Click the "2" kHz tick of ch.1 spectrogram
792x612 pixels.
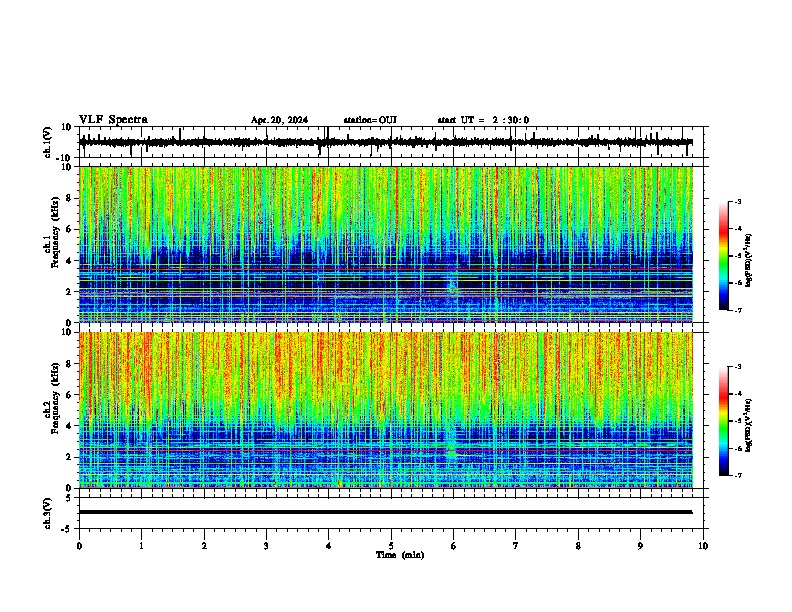coord(69,292)
